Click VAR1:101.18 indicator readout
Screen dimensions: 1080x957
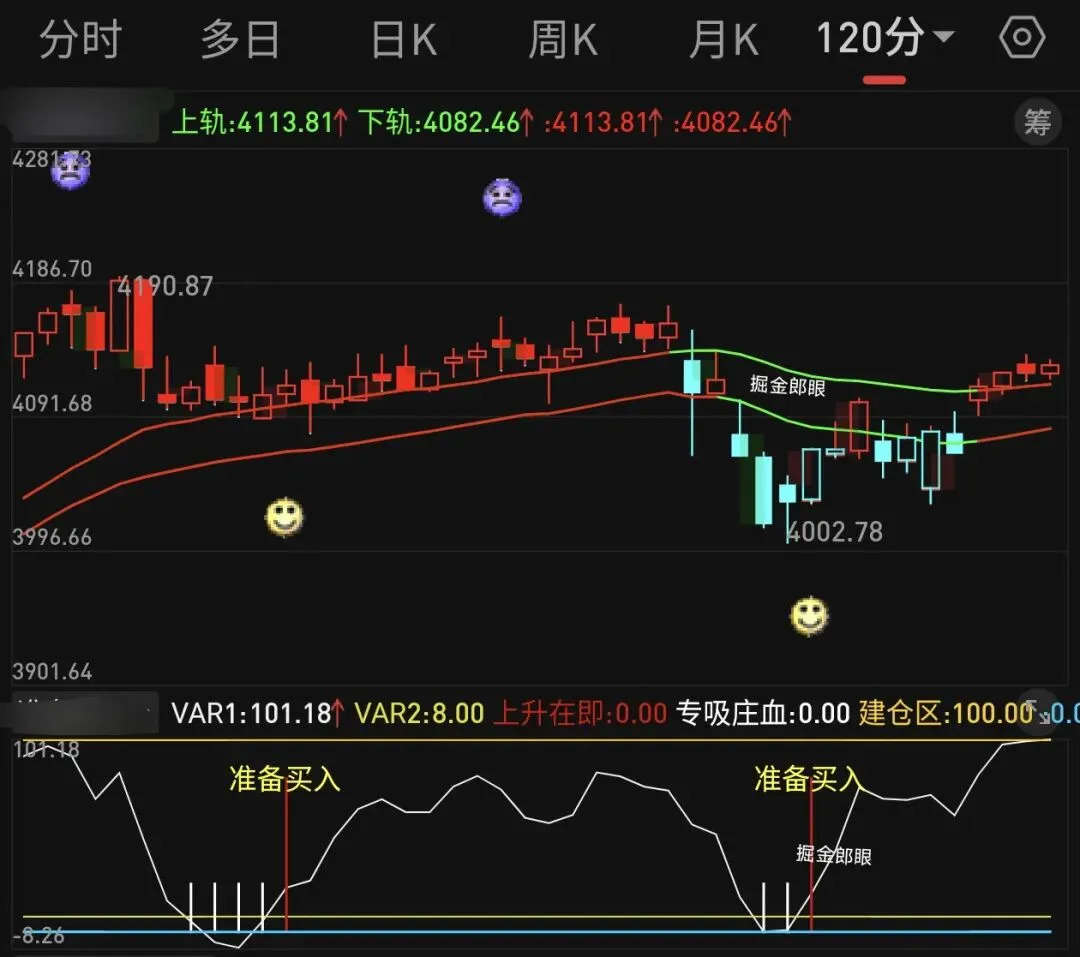tap(258, 714)
